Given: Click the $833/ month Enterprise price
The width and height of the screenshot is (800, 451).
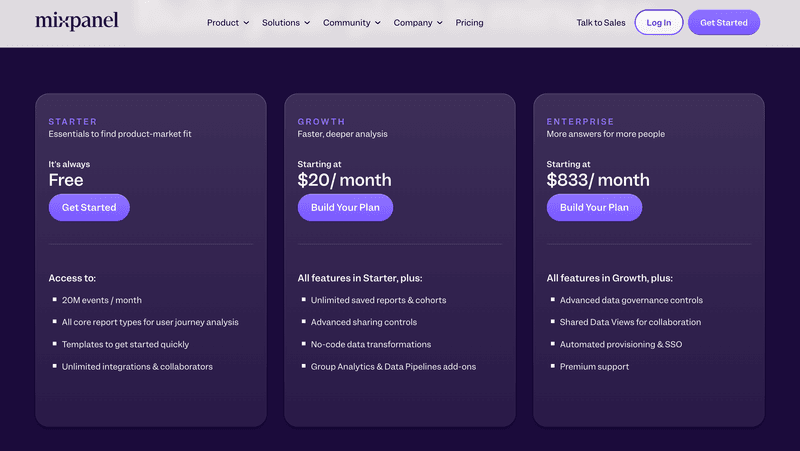Looking at the screenshot, I should point(597,180).
